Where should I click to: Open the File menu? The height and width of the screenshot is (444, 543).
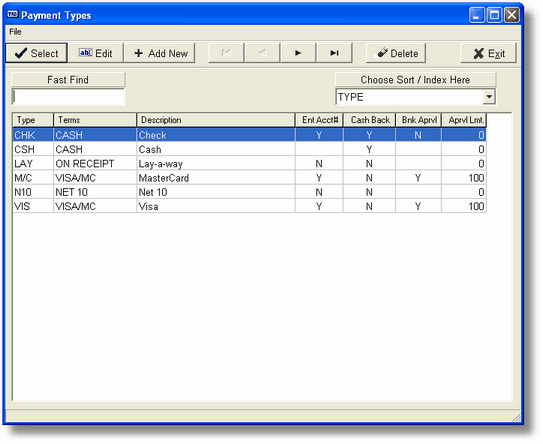point(15,32)
